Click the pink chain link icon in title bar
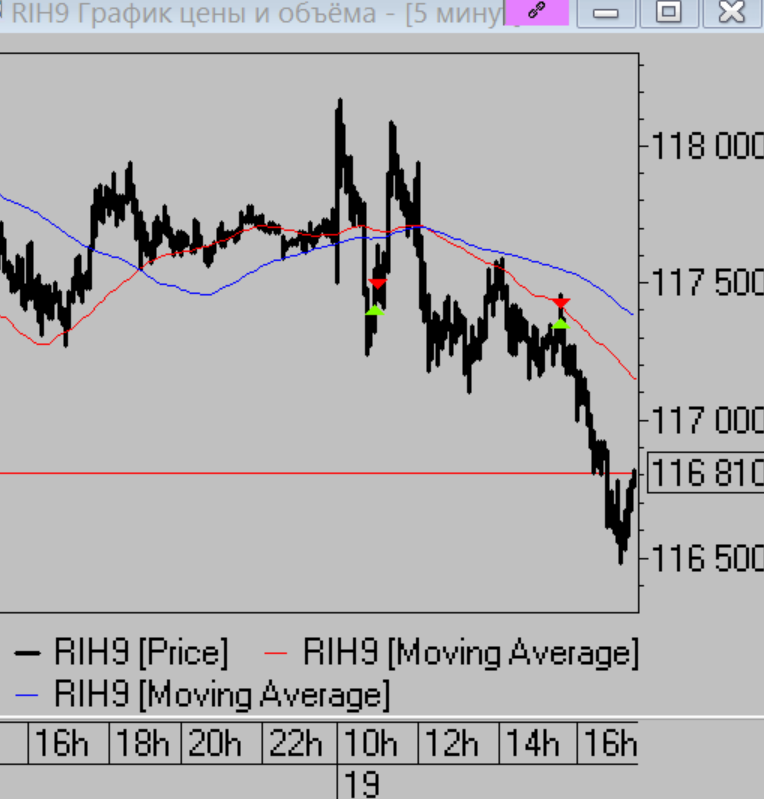Image resolution: width=764 pixels, height=799 pixels. [535, 12]
